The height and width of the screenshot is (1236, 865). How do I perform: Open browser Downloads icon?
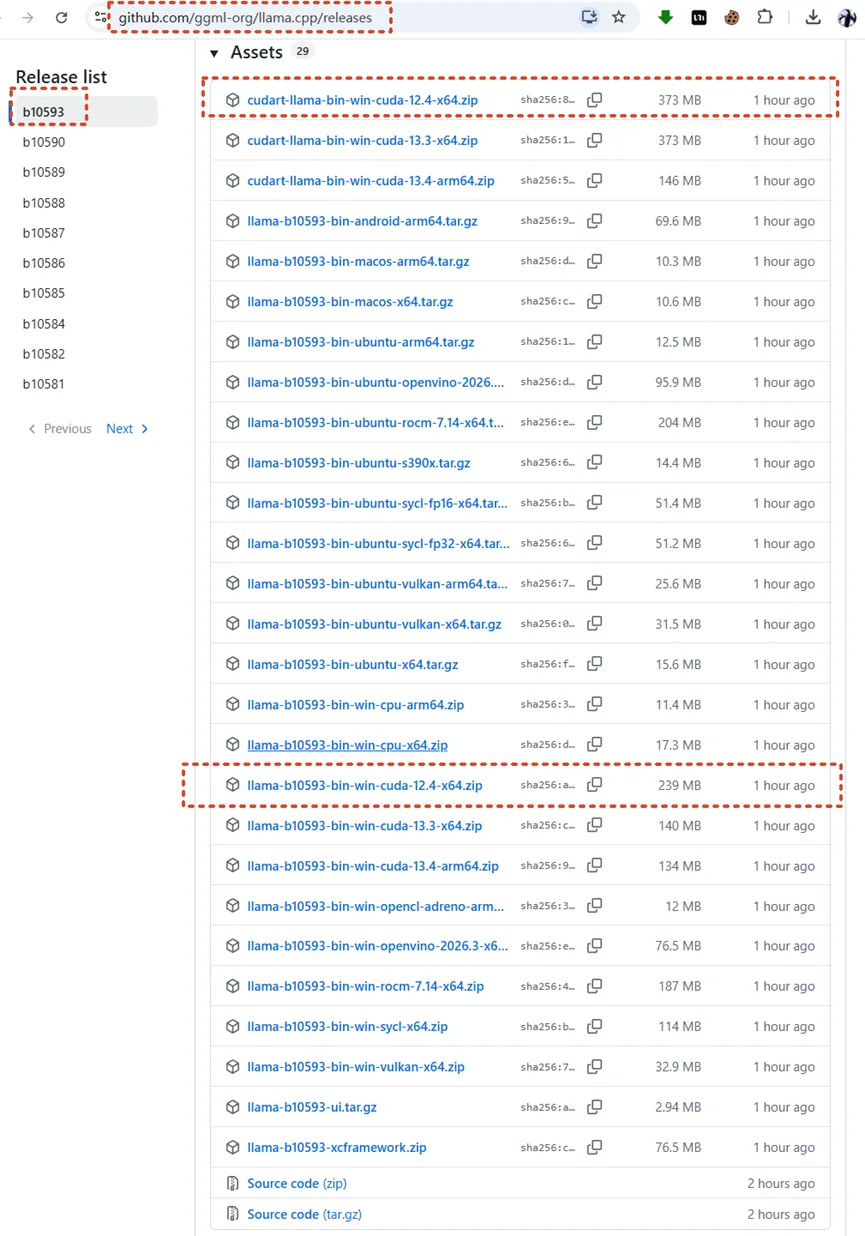pyautogui.click(x=813, y=17)
